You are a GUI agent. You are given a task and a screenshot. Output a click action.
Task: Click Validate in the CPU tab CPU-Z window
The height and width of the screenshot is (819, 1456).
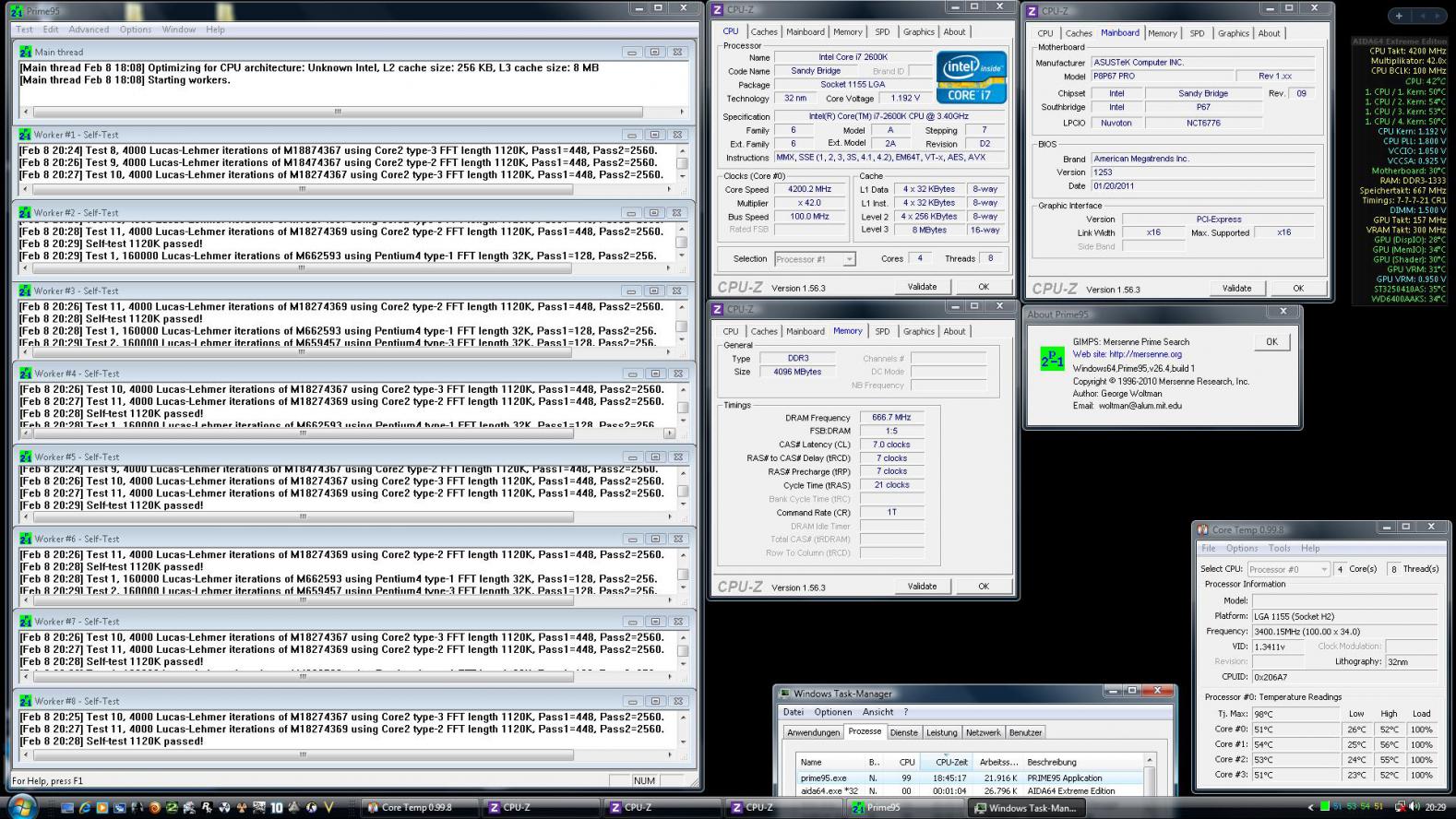pos(922,287)
